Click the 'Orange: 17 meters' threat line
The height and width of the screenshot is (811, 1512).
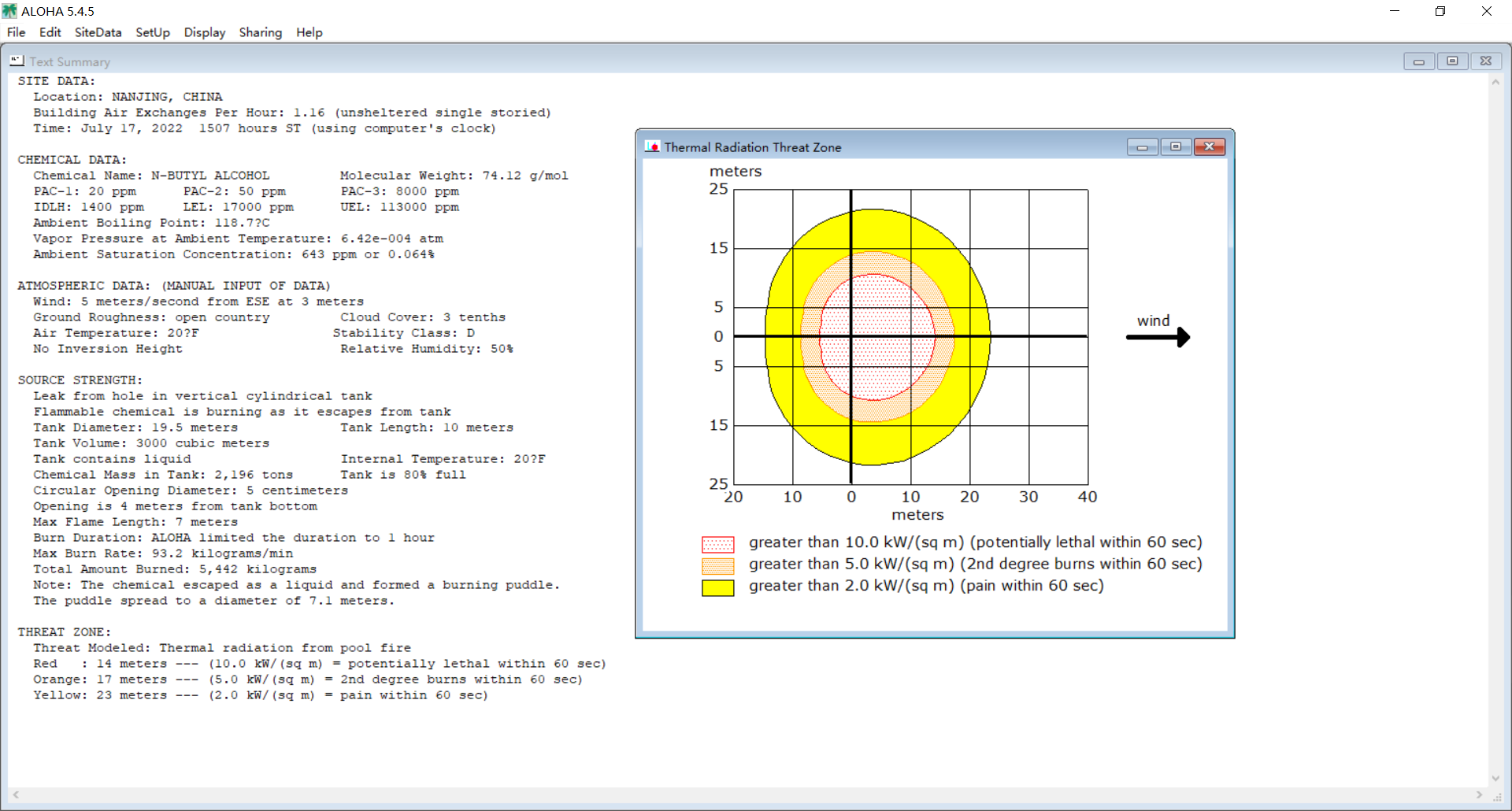(308, 680)
